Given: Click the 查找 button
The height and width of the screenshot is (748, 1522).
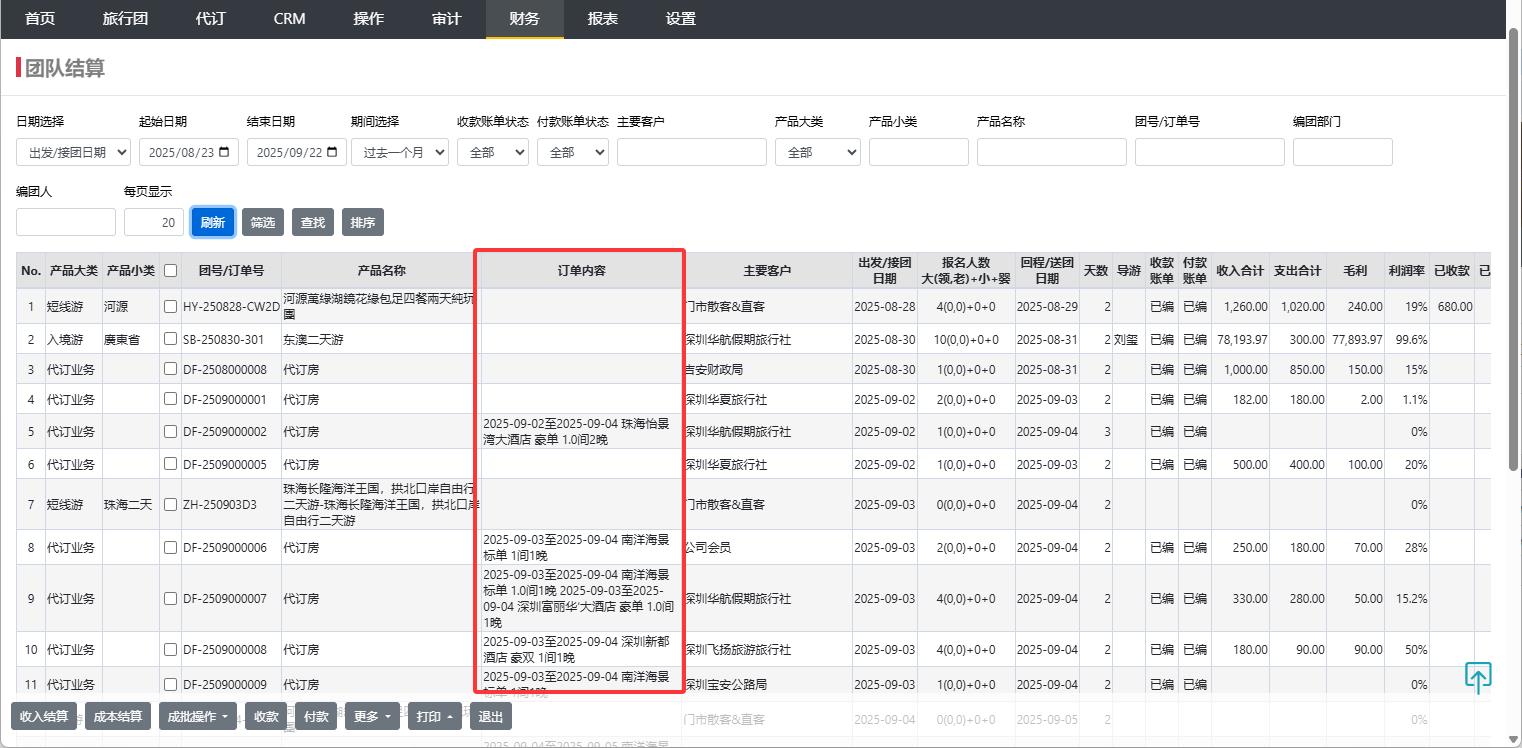Looking at the screenshot, I should (313, 222).
